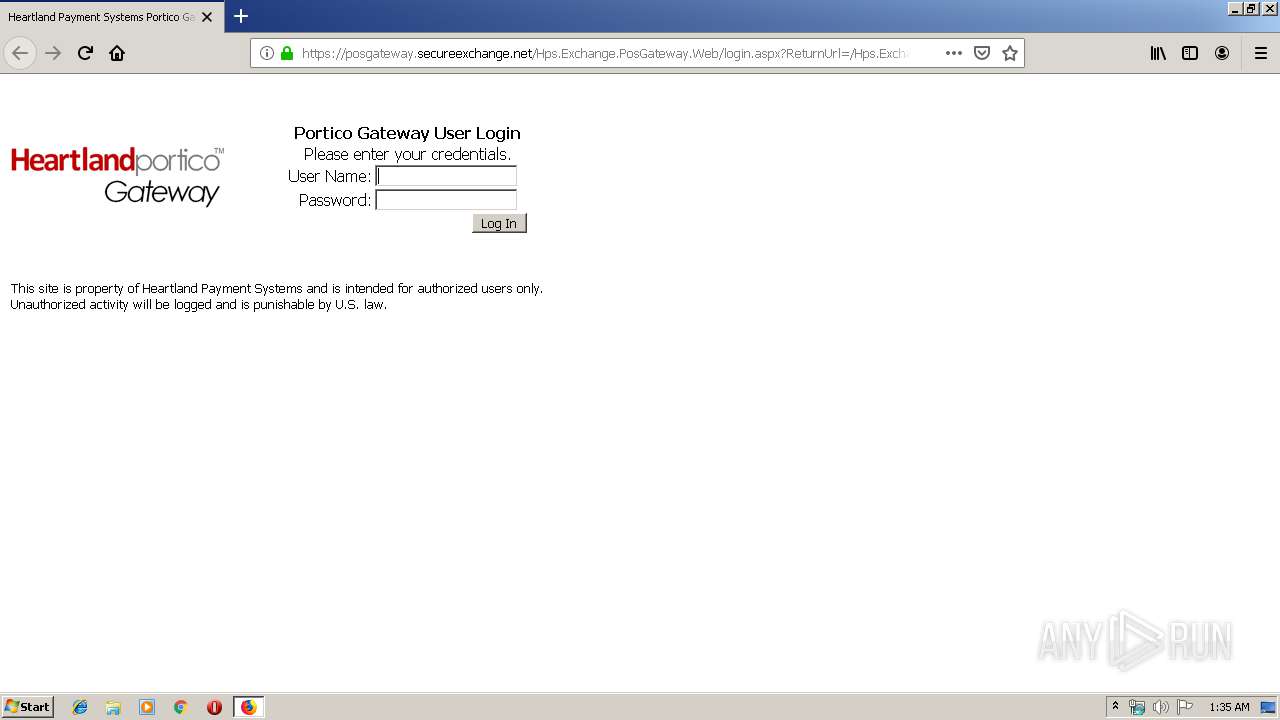Click the browser Back arrow button
Image resolution: width=1280 pixels, height=720 pixels.
[x=20, y=53]
